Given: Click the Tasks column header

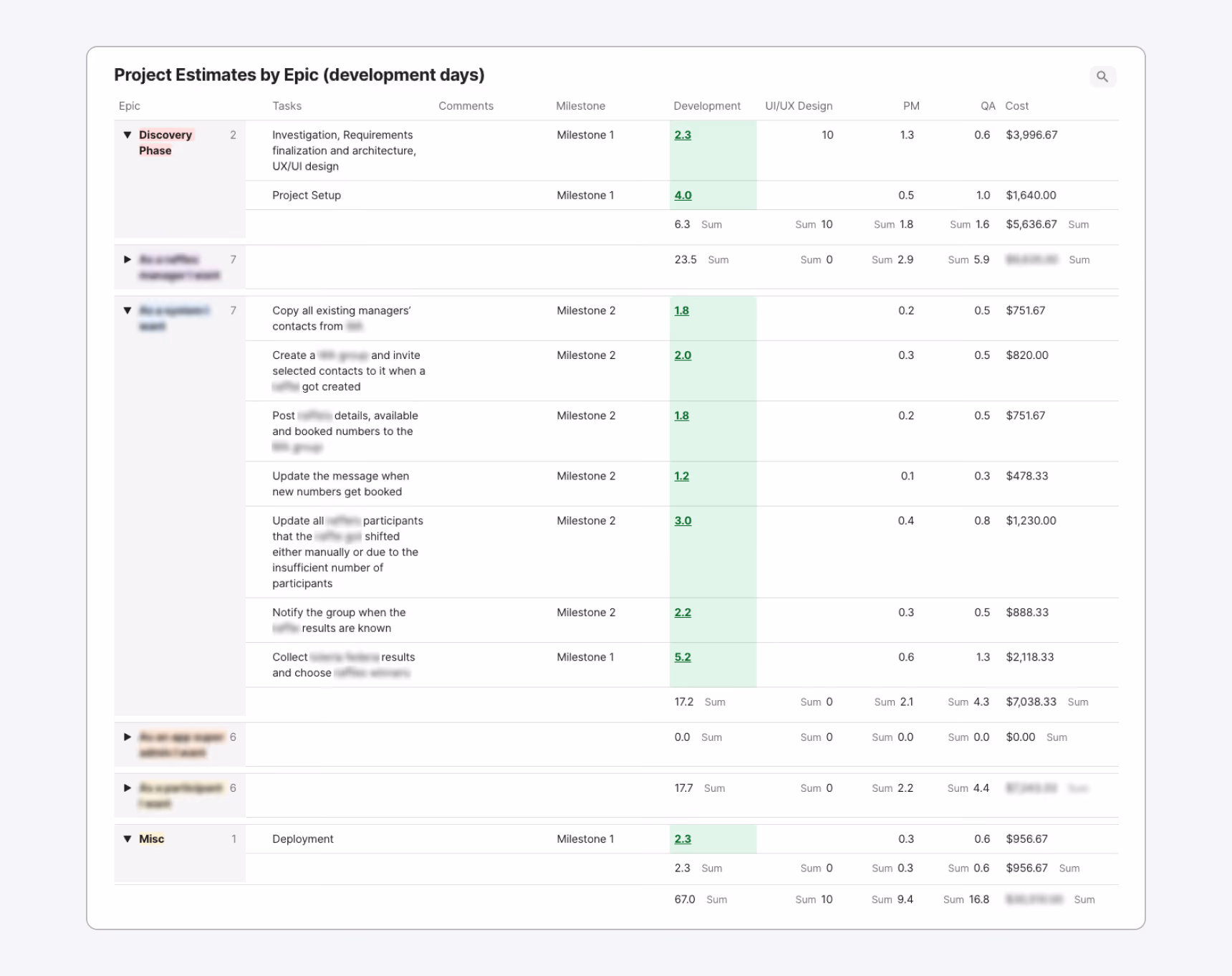Looking at the screenshot, I should [x=287, y=106].
